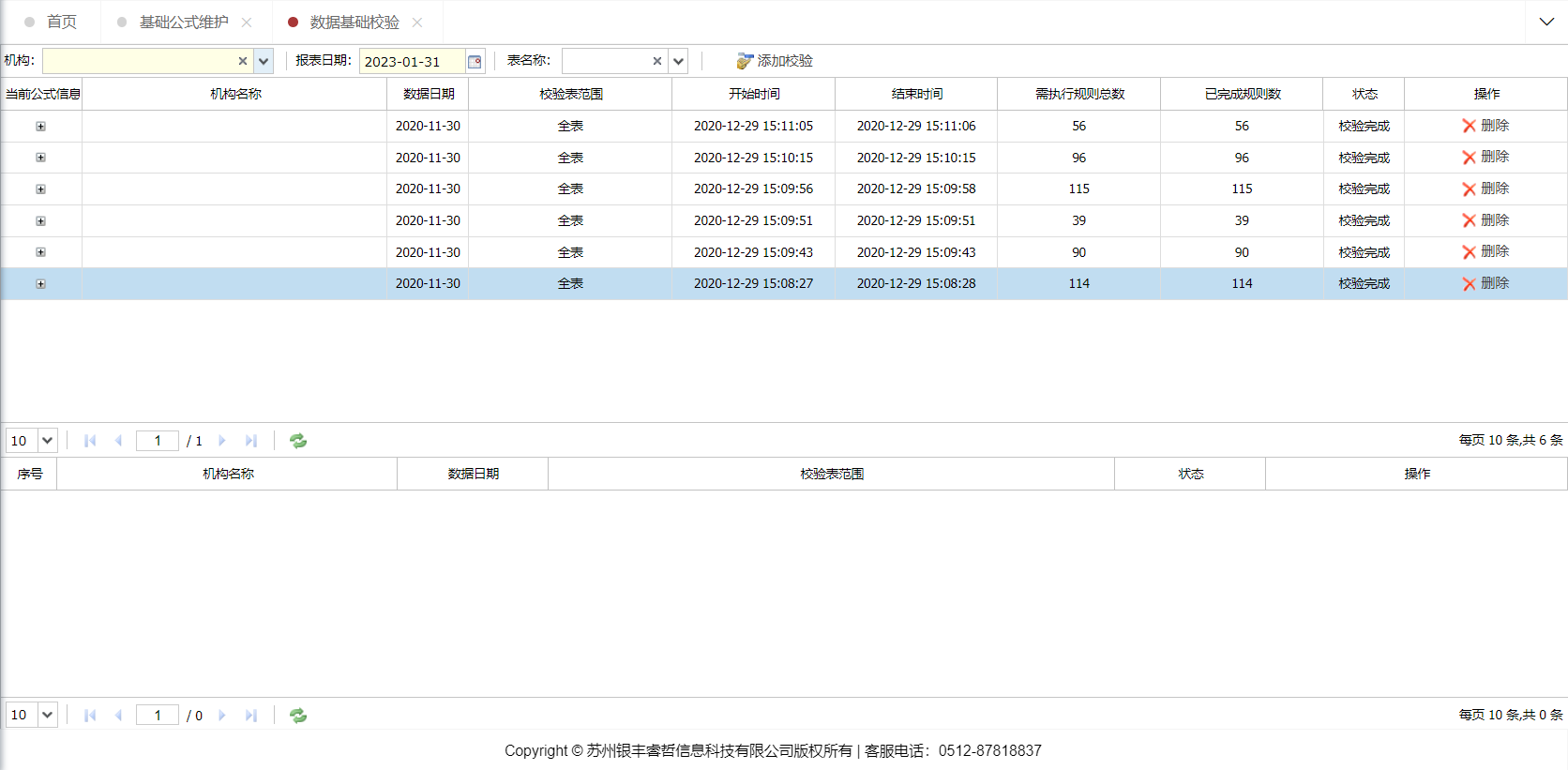The width and height of the screenshot is (1568, 770).
Task: Open the 表名称 dropdown arrow
Action: (678, 61)
